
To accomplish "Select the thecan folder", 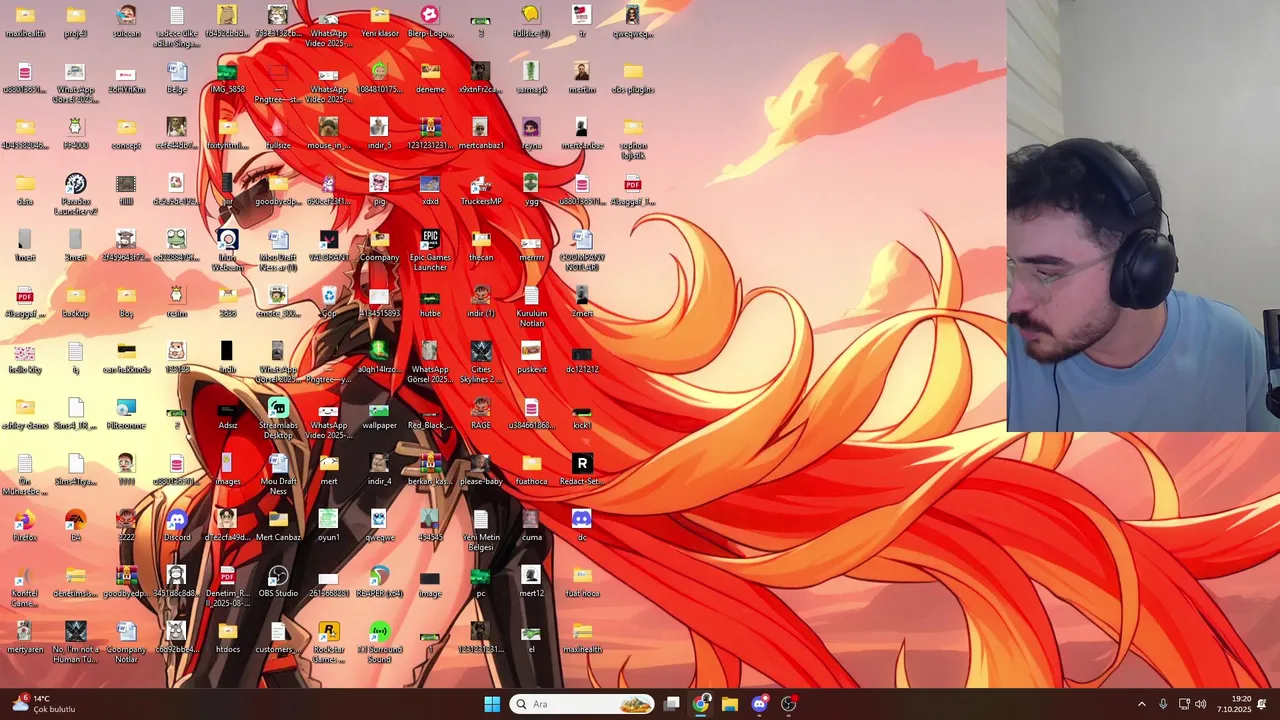I will coord(481,245).
